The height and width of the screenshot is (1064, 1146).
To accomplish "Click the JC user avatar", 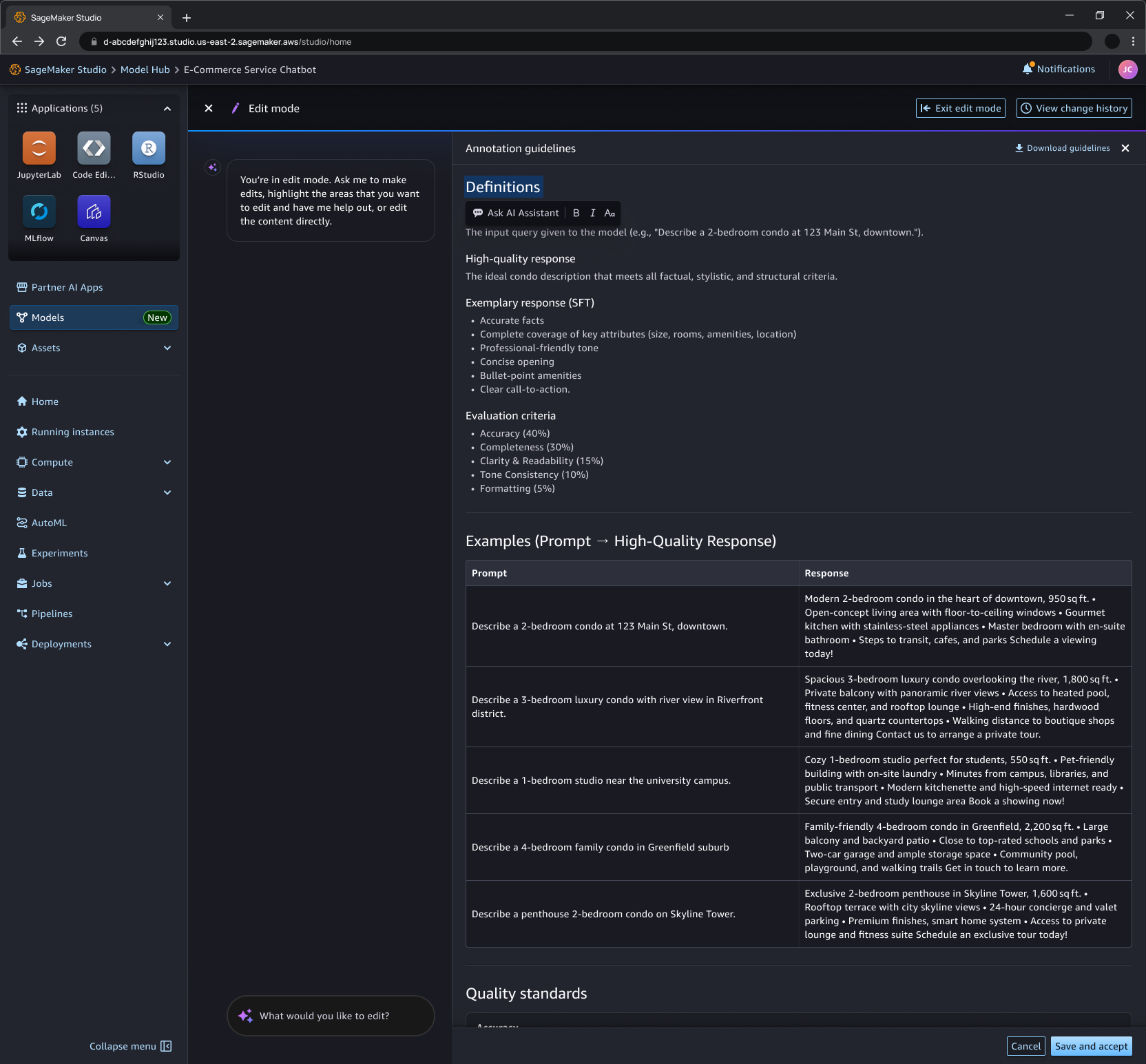I will pos(1127,69).
